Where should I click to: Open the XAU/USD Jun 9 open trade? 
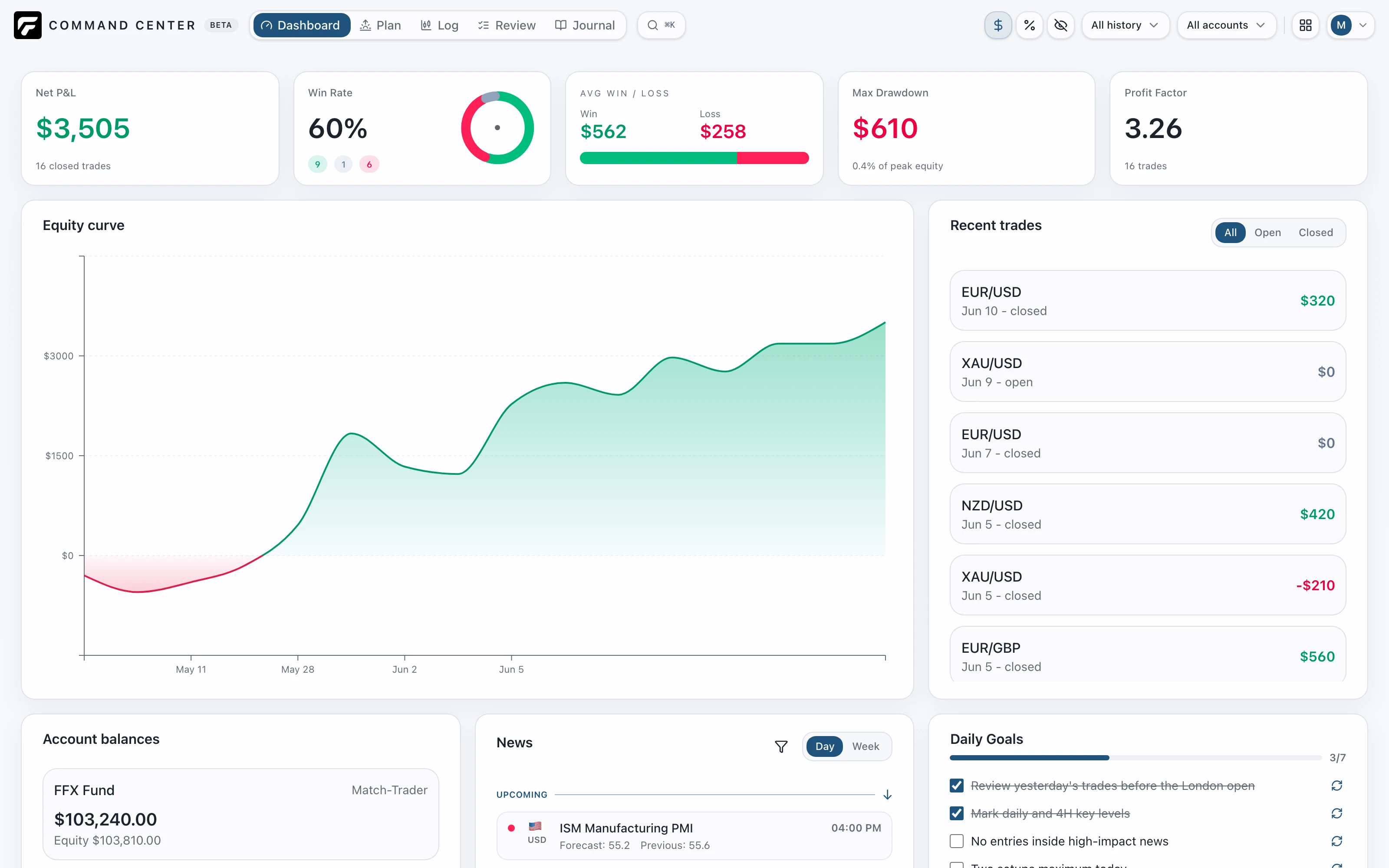1147,372
